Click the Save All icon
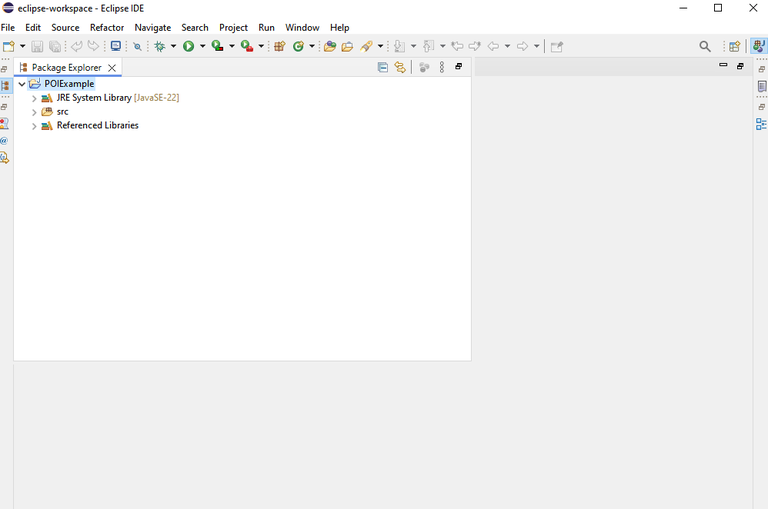The height and width of the screenshot is (509, 768). pyautogui.click(x=55, y=47)
